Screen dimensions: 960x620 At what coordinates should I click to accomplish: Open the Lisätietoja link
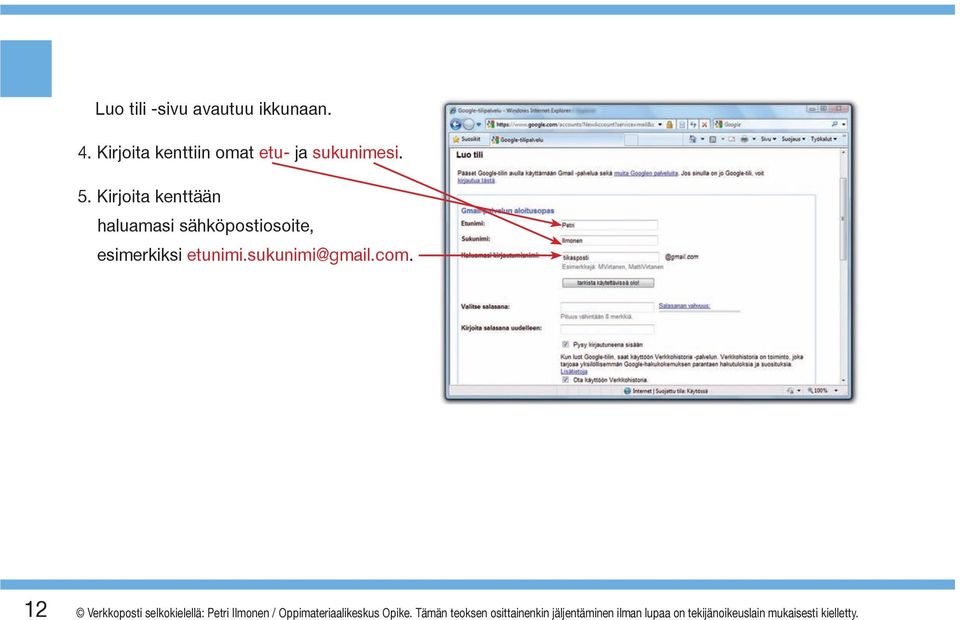click(x=574, y=372)
